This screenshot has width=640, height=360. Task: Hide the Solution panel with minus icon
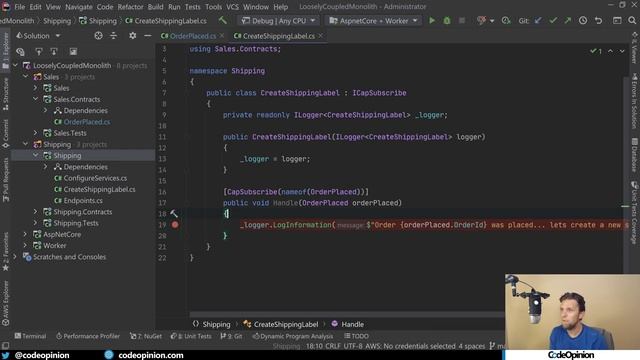147,36
